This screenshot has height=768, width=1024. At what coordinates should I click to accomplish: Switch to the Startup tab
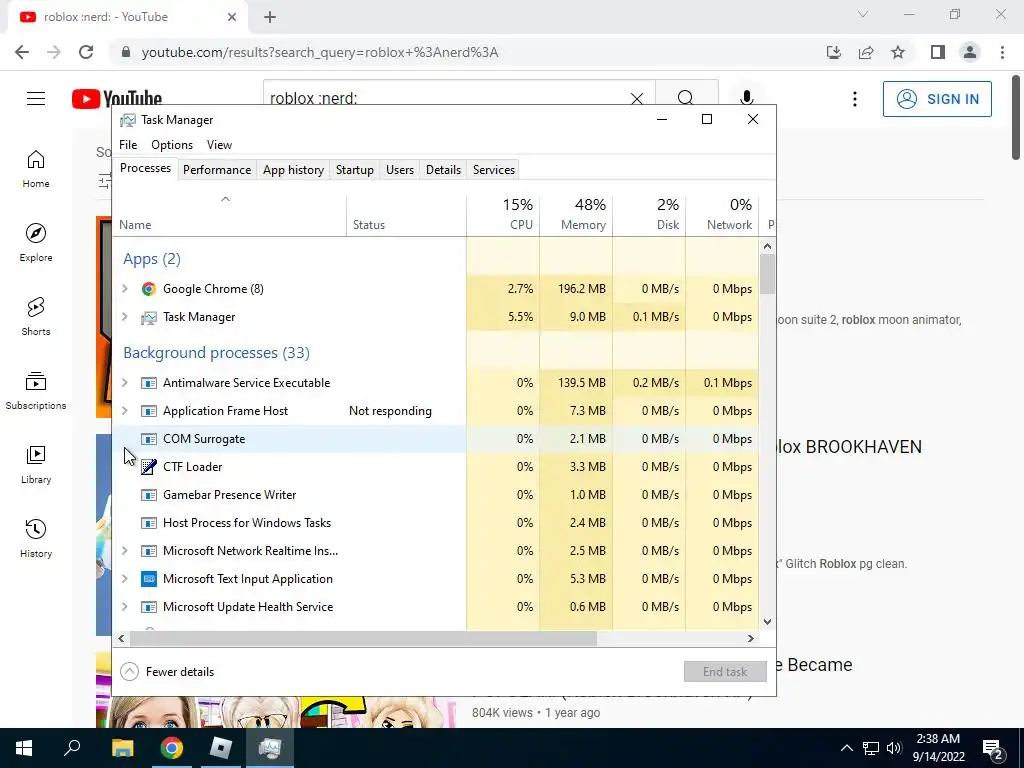coord(355,170)
